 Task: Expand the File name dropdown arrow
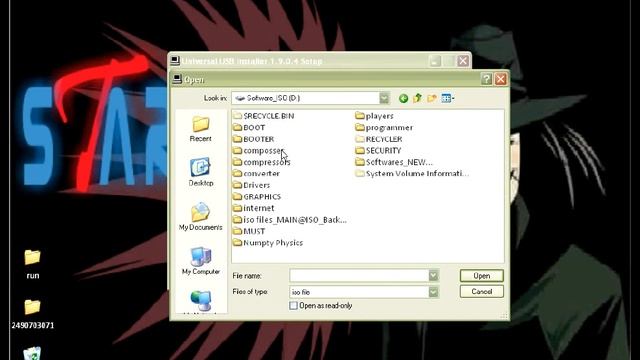coord(433,276)
